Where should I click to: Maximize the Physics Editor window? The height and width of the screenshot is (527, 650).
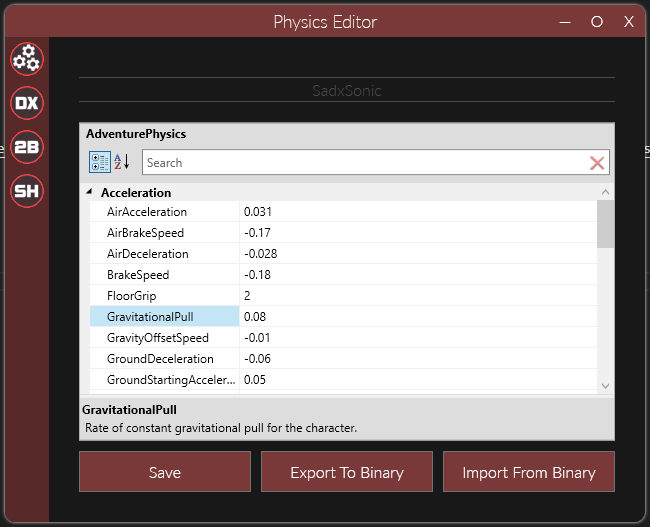point(597,21)
